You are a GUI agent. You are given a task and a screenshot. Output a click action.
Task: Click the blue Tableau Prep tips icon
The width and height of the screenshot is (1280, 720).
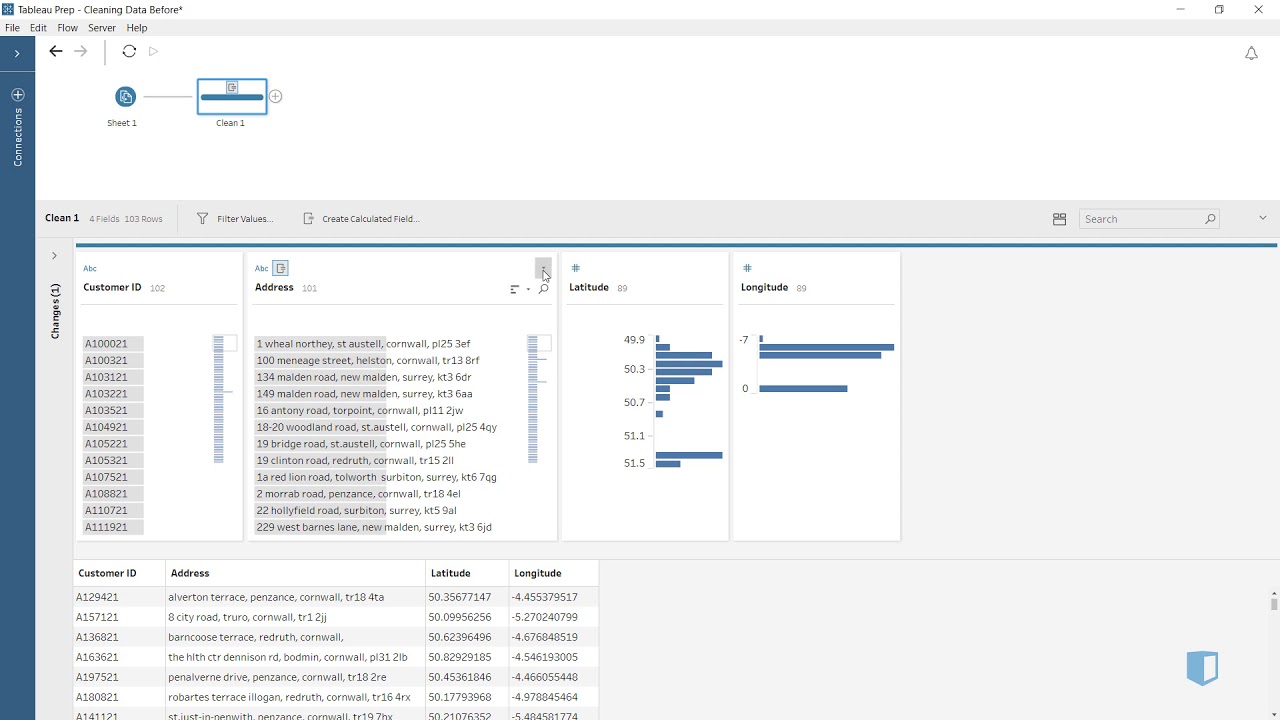tap(1202, 668)
